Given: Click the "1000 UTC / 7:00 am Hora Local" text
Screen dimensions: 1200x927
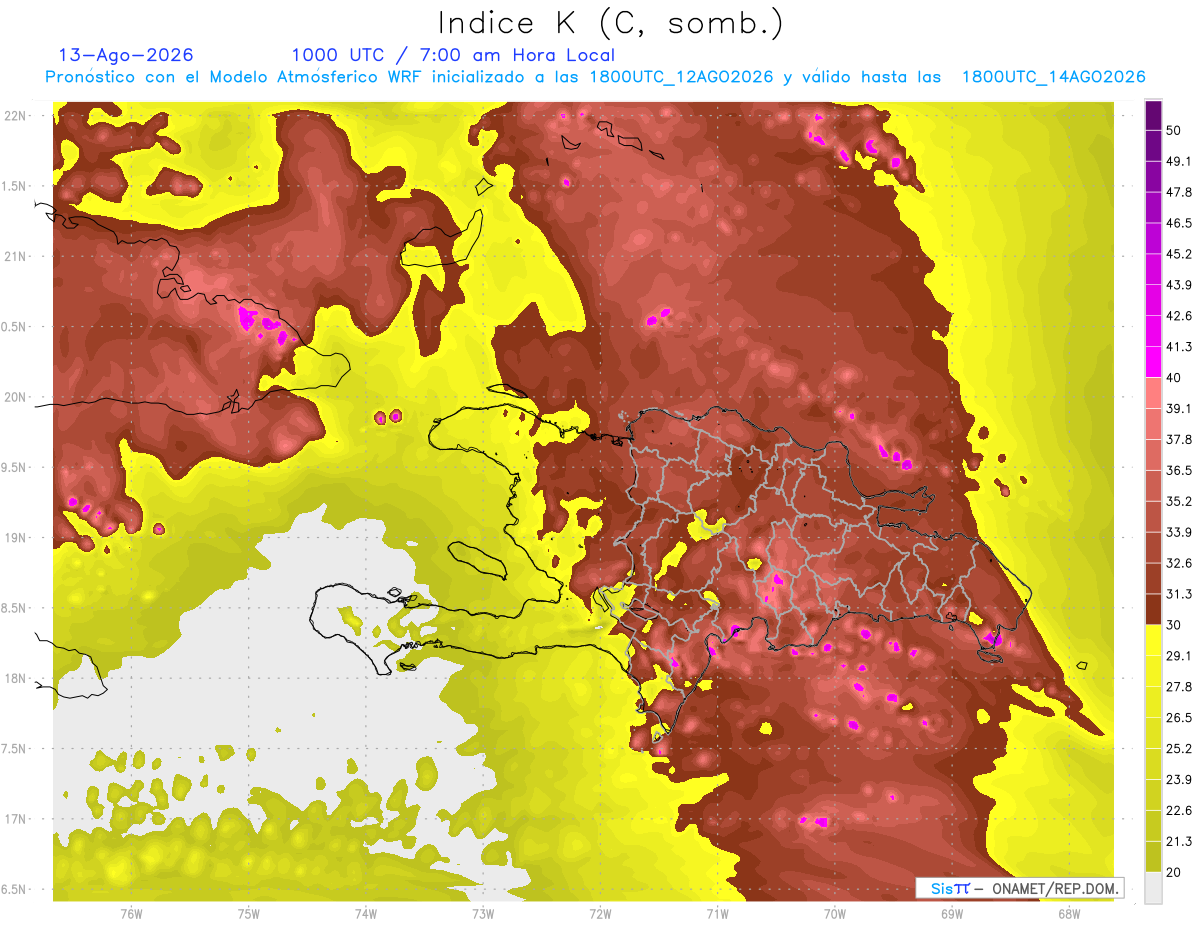Looking at the screenshot, I should pos(453,55).
